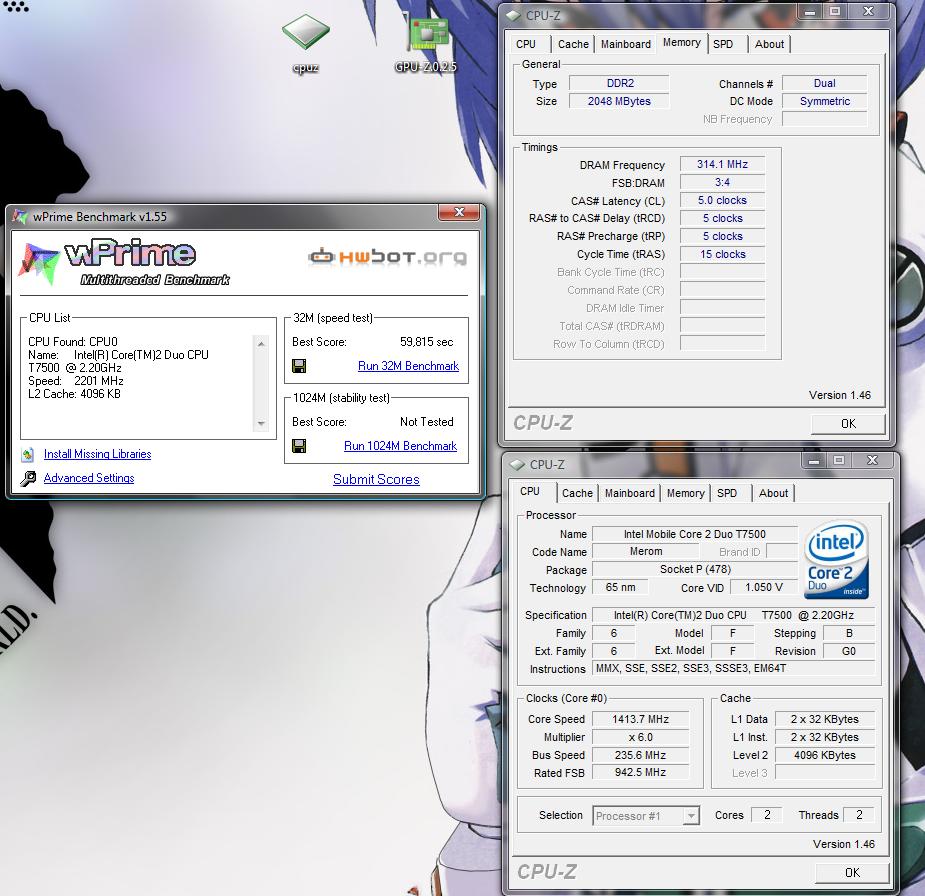The width and height of the screenshot is (925, 896).
Task: Run the 32M Benchmark
Action: (x=408, y=366)
